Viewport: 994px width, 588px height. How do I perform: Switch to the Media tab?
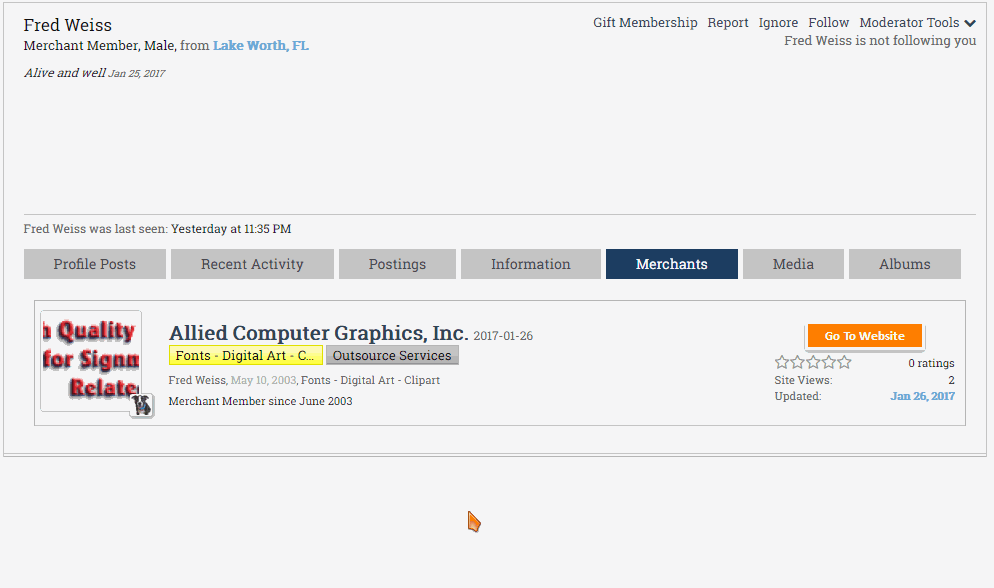click(x=793, y=264)
